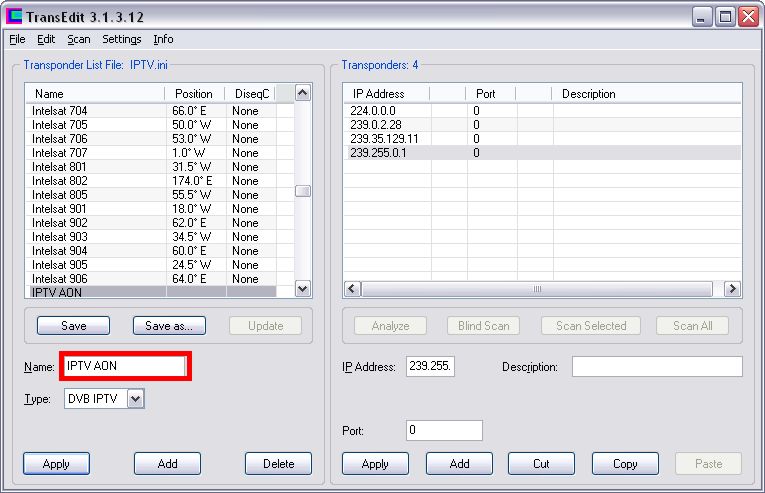
Task: Click the DiseqC column header
Action: 250,94
